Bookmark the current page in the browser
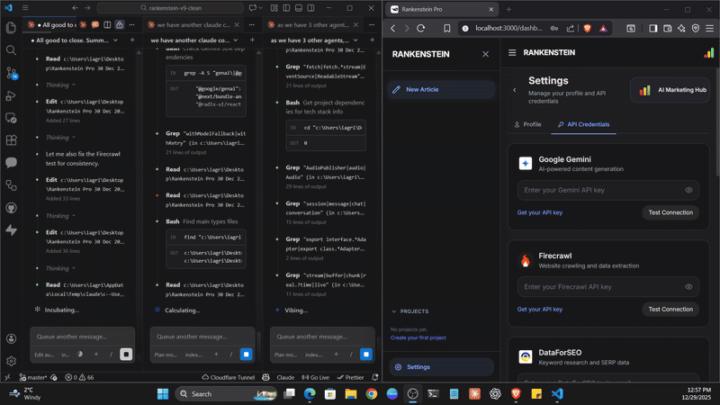 pos(447,28)
